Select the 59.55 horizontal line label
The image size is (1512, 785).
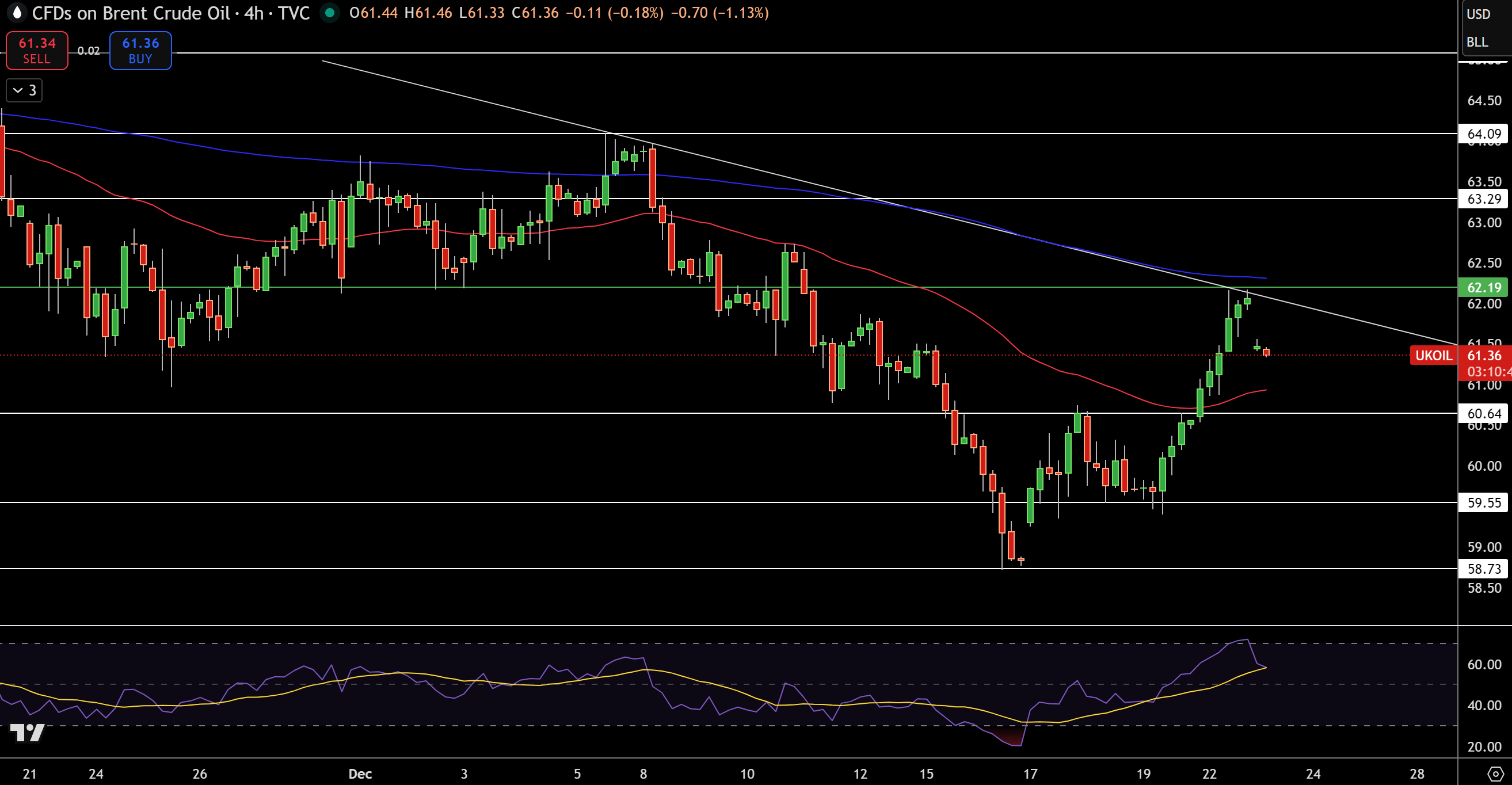1483,503
